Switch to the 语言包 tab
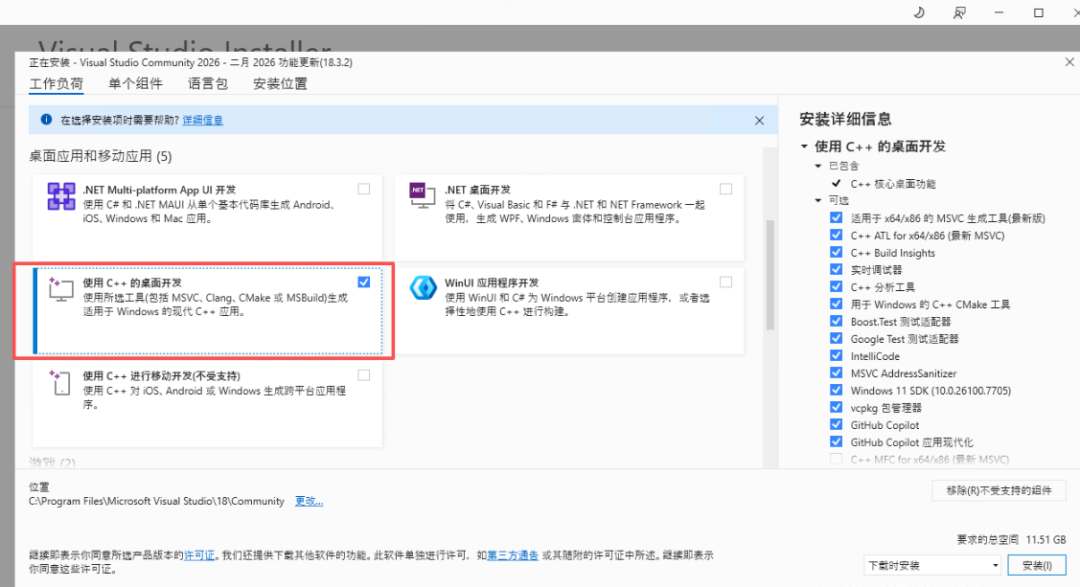 point(207,84)
